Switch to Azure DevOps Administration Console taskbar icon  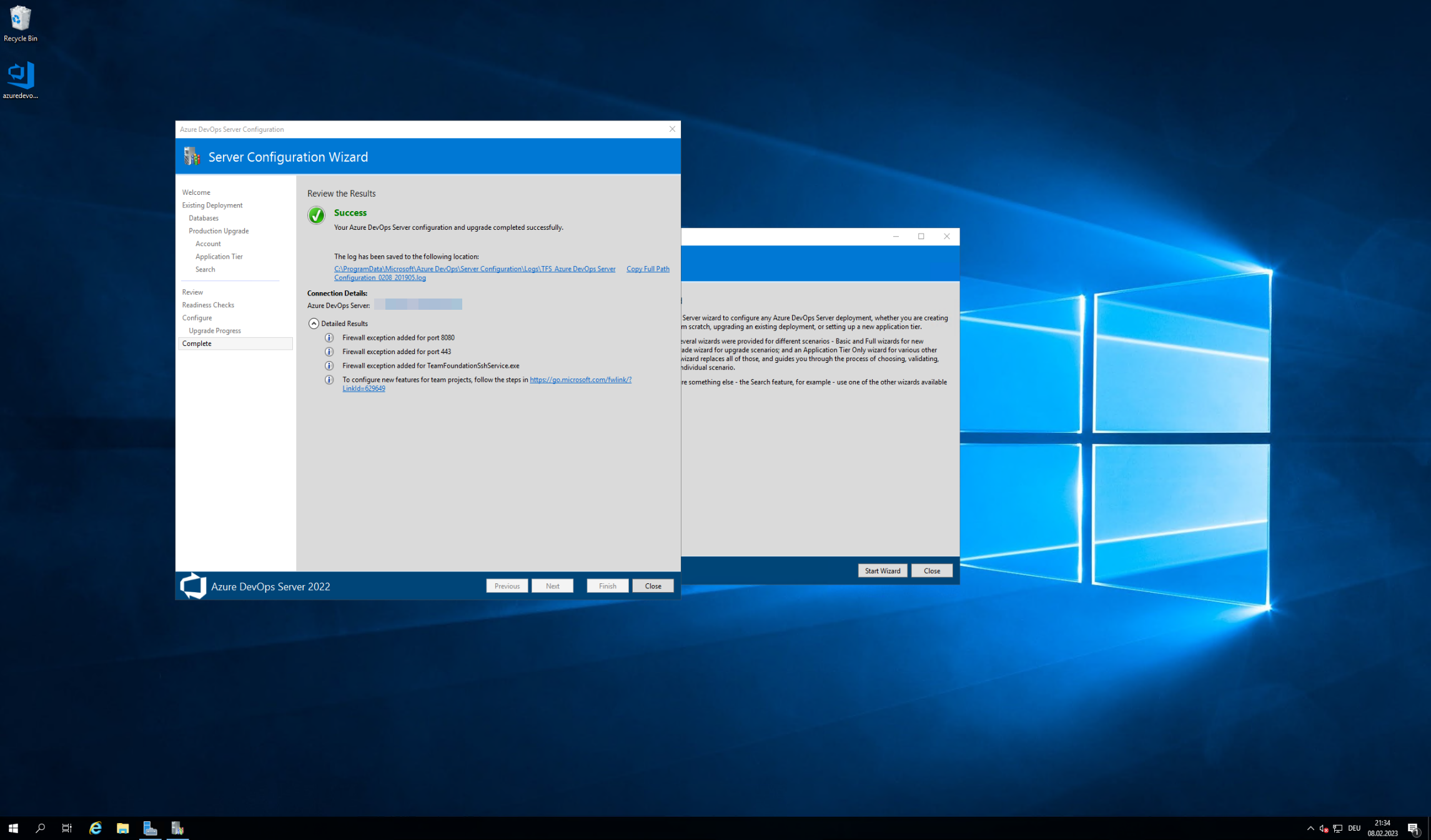[150, 828]
